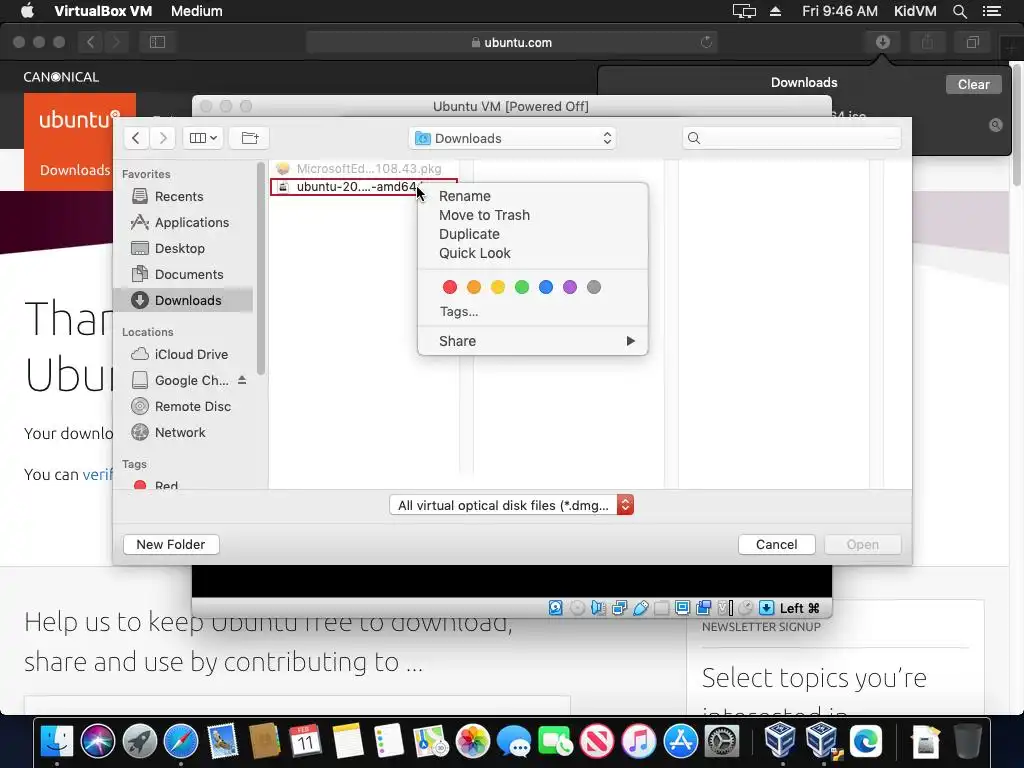Apply the green tag color
The height and width of the screenshot is (768, 1024).
(522, 287)
